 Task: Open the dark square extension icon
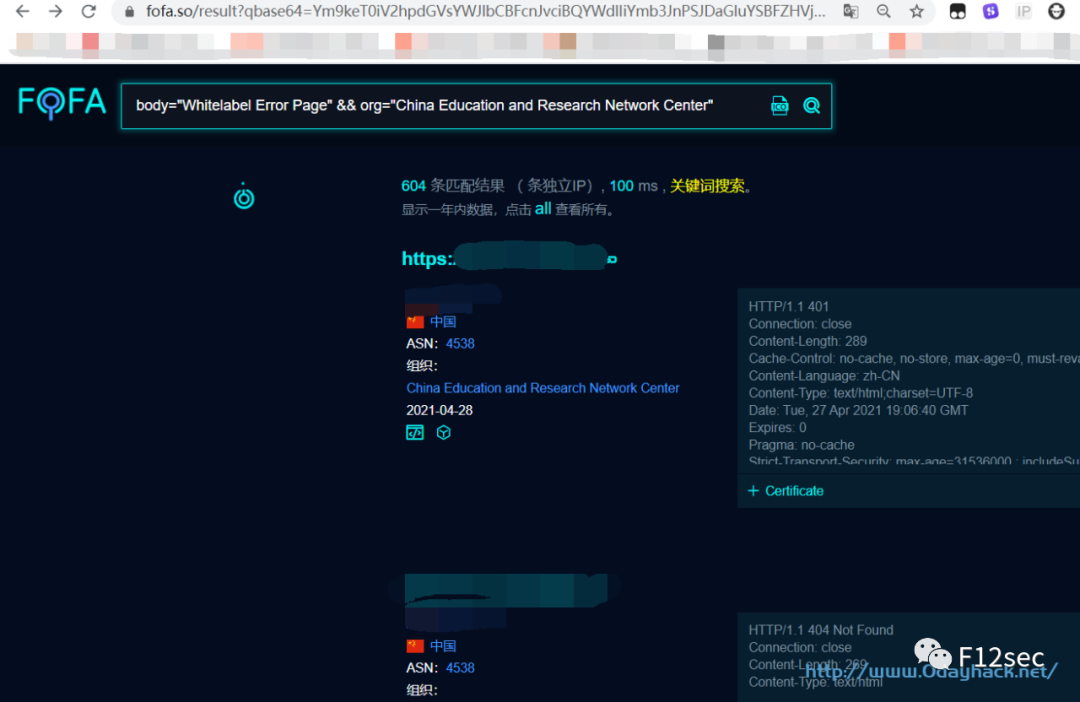pyautogui.click(x=957, y=11)
